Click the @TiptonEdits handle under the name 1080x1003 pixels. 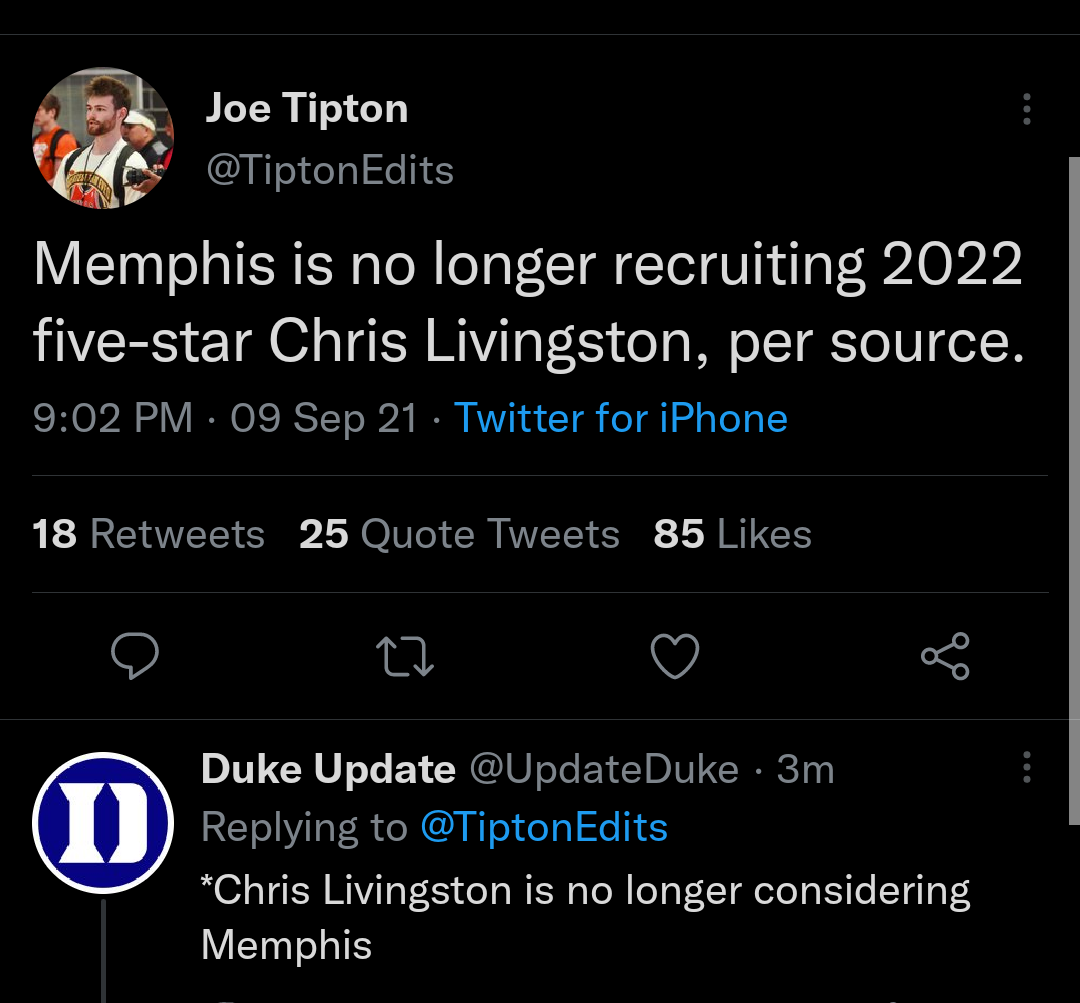tap(329, 170)
